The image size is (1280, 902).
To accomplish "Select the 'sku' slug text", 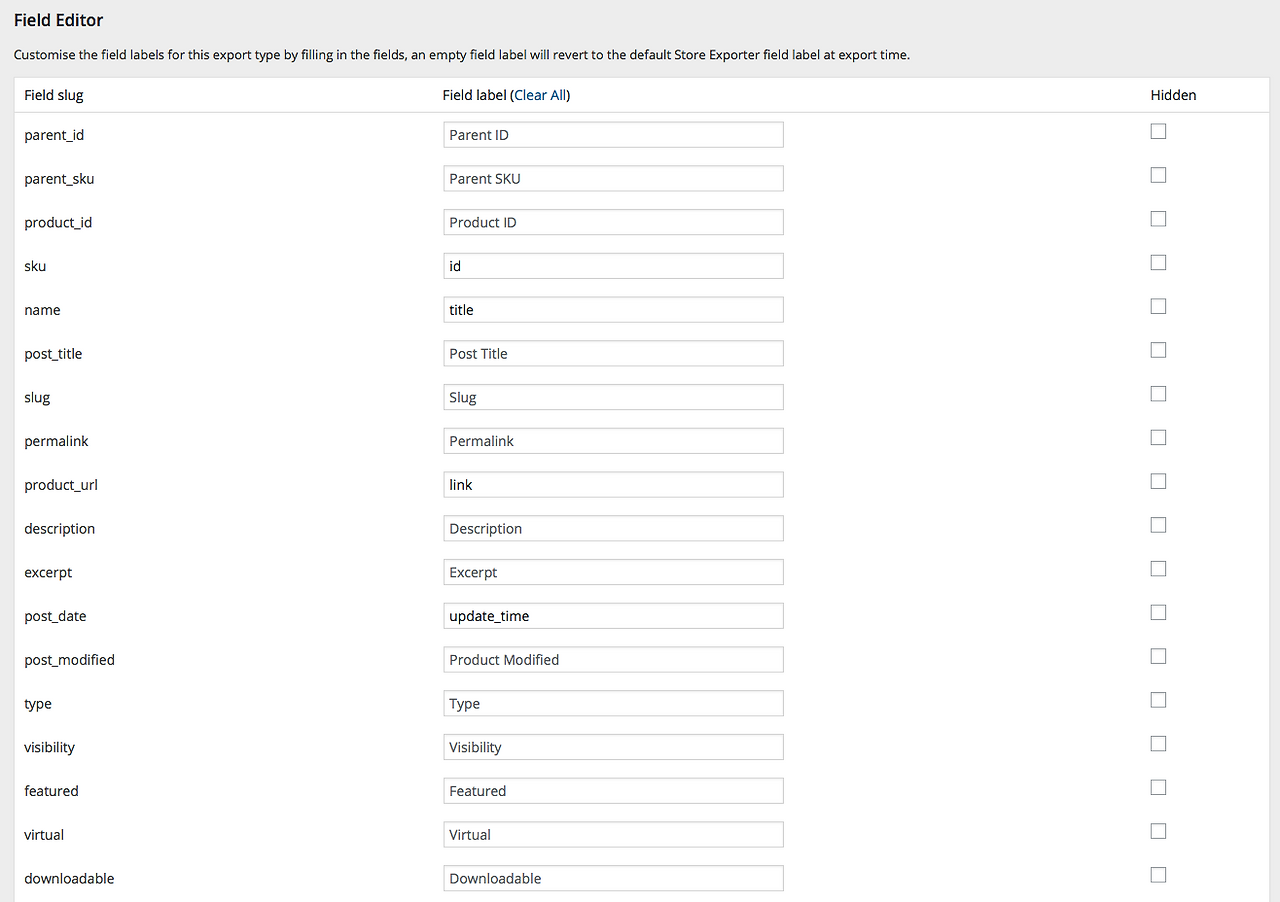I will 35,266.
